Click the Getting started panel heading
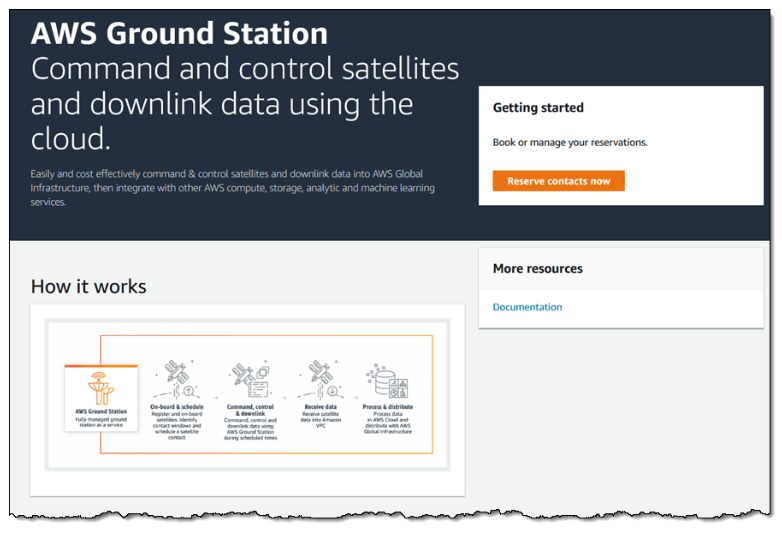 pyautogui.click(x=538, y=108)
